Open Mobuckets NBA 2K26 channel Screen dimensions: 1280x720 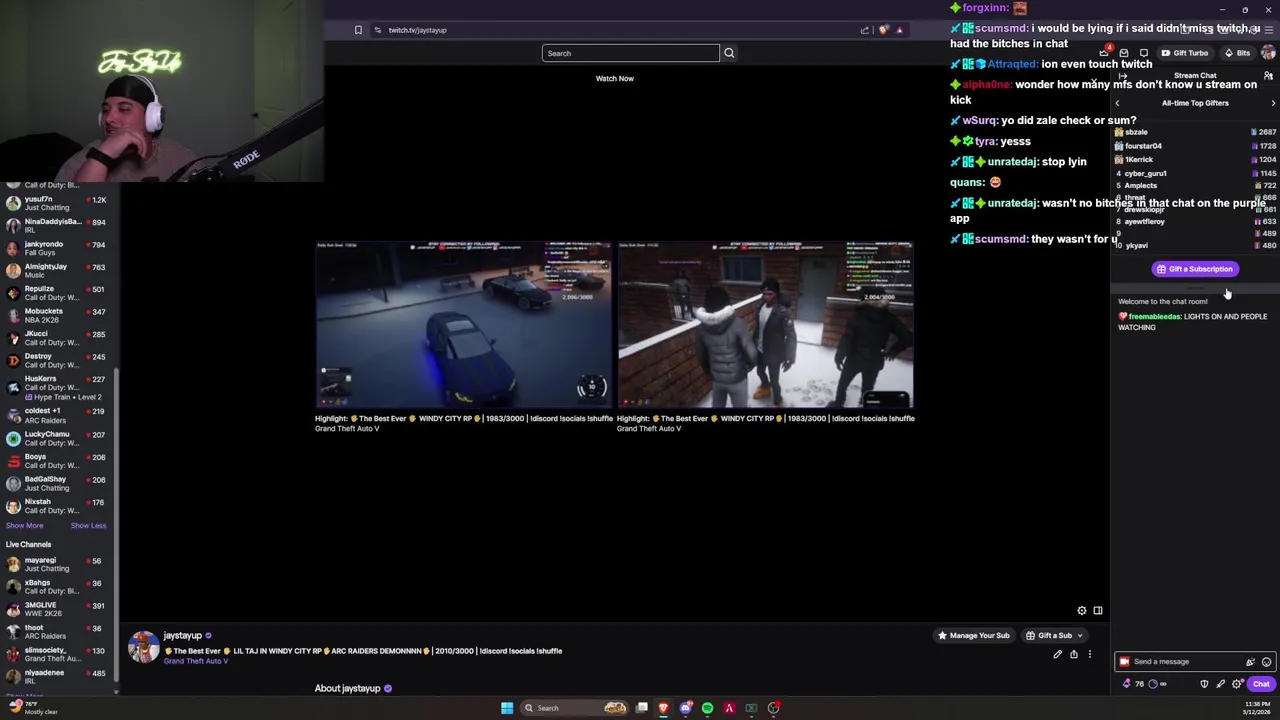point(58,315)
